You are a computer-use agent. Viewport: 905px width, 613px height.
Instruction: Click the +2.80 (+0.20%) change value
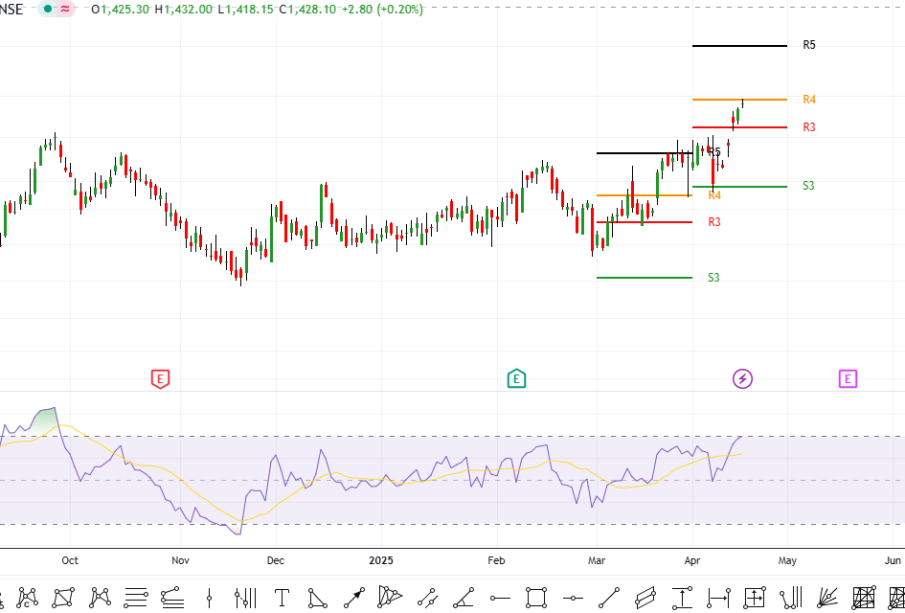point(383,10)
